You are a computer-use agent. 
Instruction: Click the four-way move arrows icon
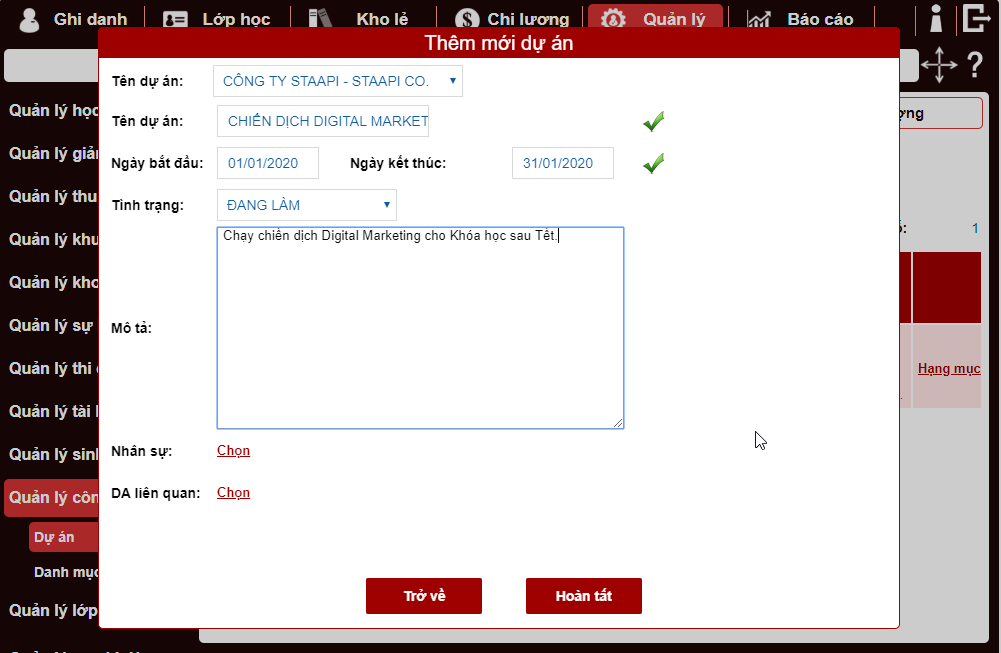click(x=938, y=65)
